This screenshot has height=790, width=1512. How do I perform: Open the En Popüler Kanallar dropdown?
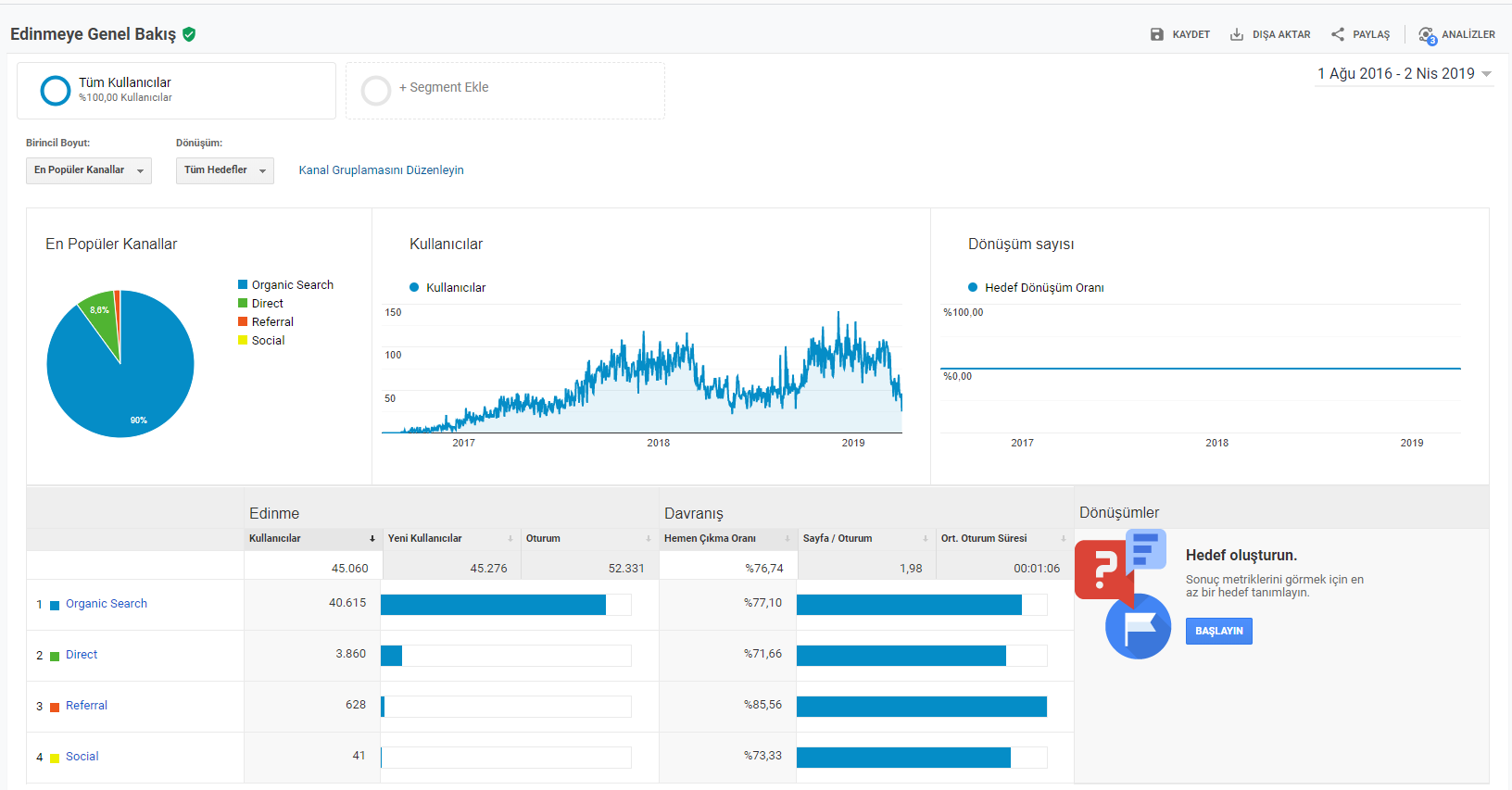89,170
